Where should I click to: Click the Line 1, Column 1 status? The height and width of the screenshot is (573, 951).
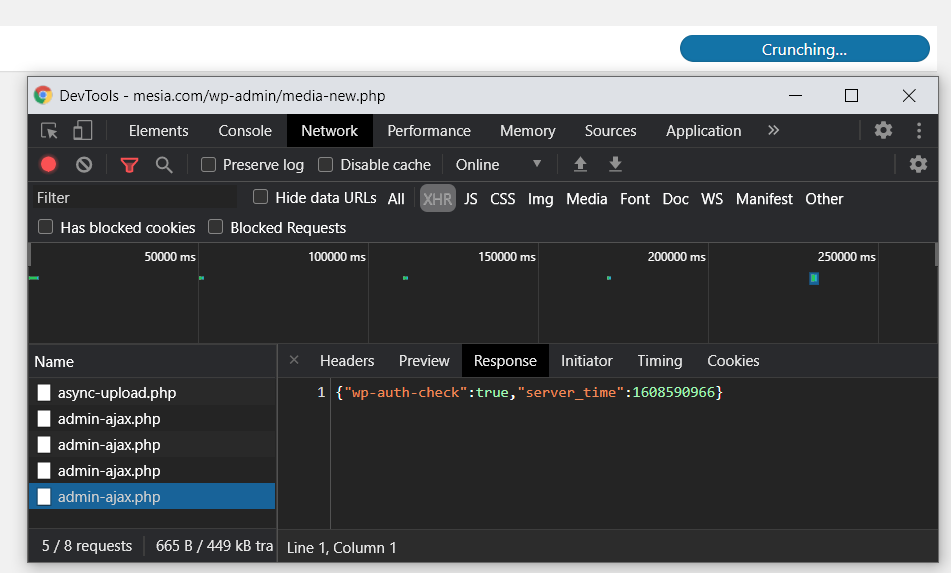(341, 548)
